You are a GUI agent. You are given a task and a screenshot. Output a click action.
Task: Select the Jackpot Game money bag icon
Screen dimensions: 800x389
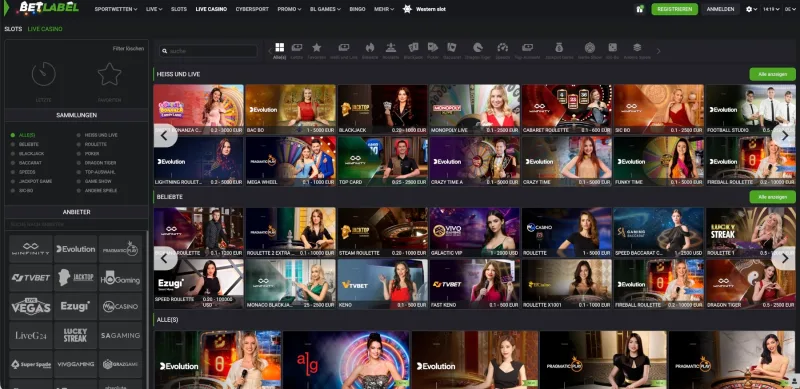point(559,47)
